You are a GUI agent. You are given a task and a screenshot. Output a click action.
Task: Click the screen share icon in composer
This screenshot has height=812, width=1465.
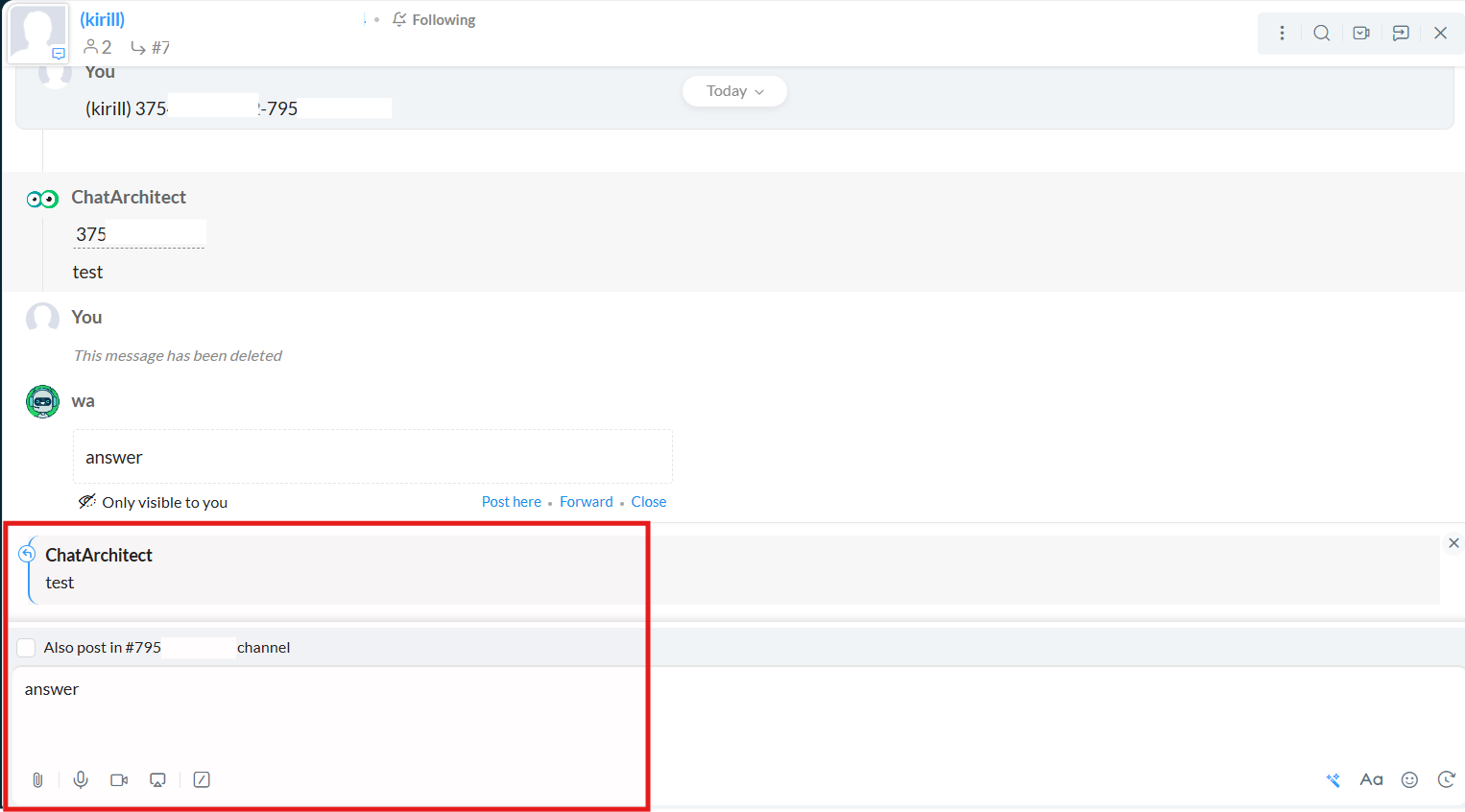158,780
